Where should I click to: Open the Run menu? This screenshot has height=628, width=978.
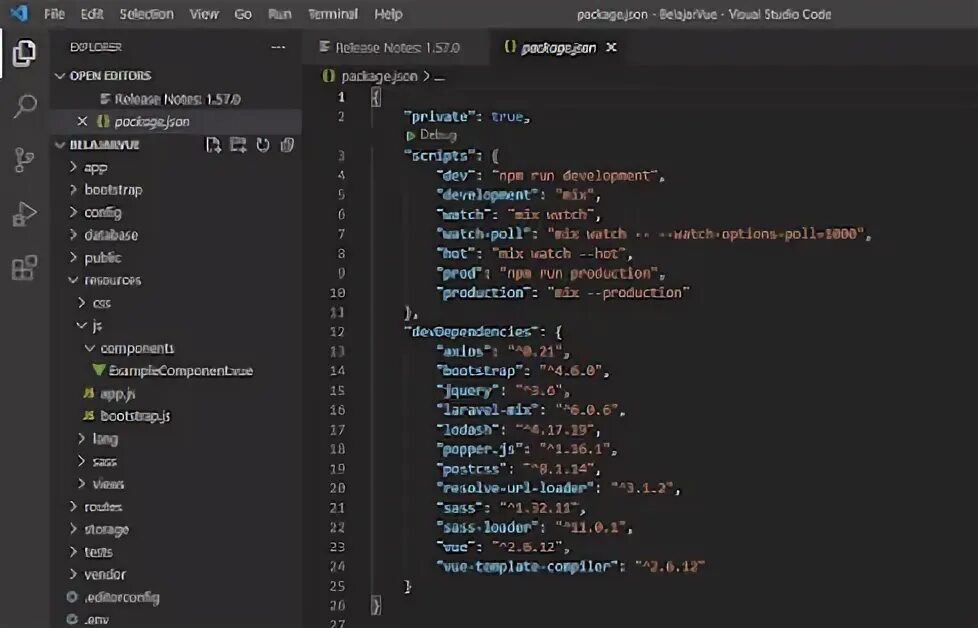(279, 14)
